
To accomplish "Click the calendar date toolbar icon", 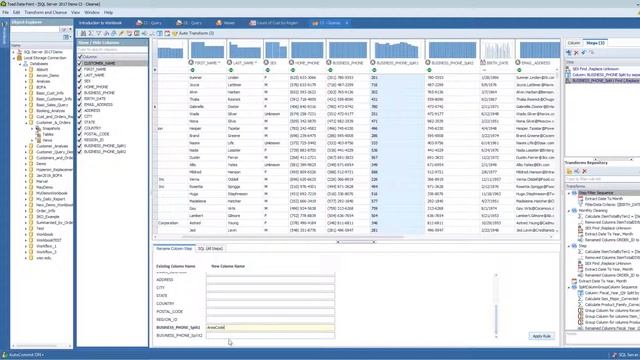I will click(167, 33).
